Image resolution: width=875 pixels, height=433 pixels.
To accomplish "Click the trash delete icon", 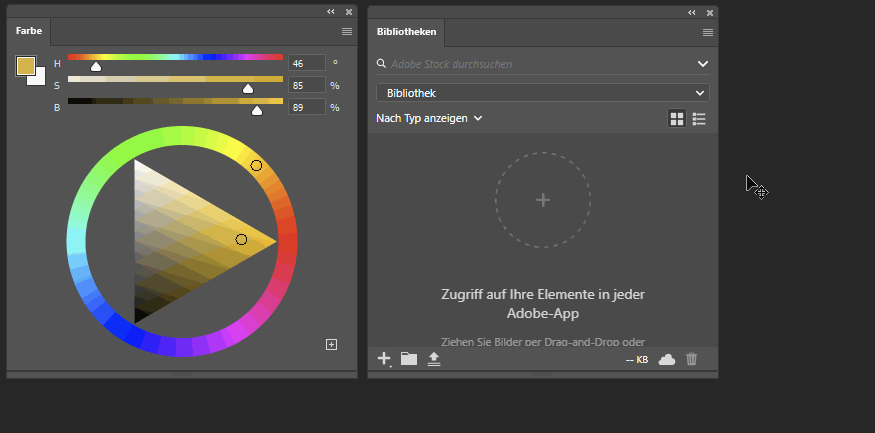I will pyautogui.click(x=692, y=359).
